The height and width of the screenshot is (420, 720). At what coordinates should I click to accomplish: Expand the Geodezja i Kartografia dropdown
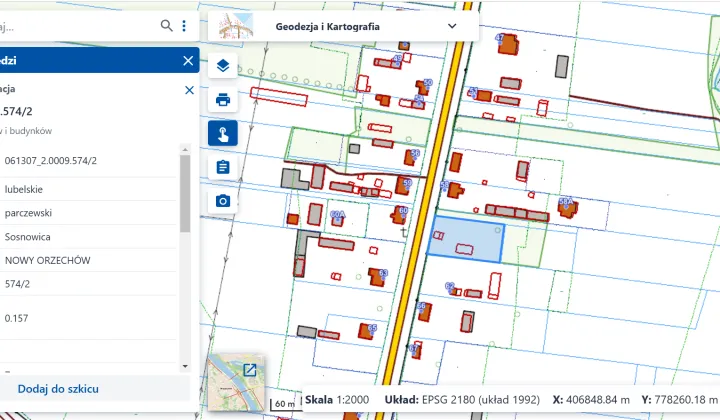(x=452, y=26)
